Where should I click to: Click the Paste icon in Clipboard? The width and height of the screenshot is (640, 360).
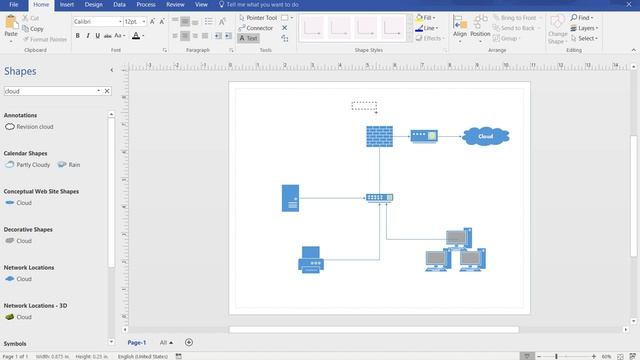11,22
